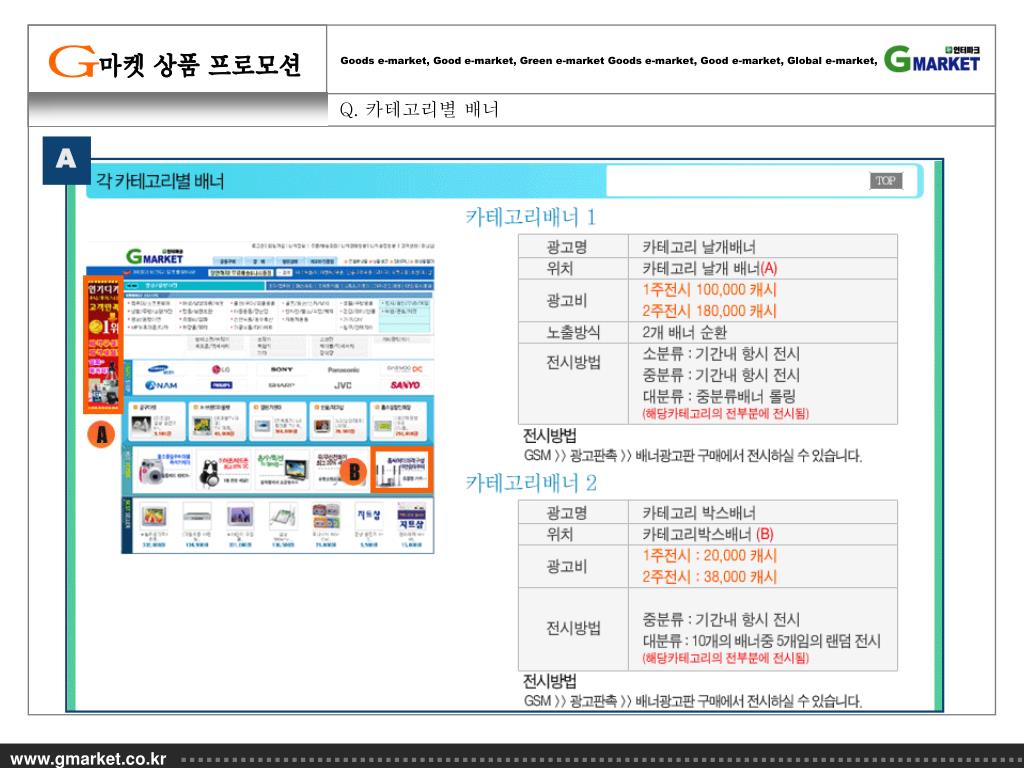Click the '카테고리배너 1' heading
Screen dimensions: 1024x768
531,217
